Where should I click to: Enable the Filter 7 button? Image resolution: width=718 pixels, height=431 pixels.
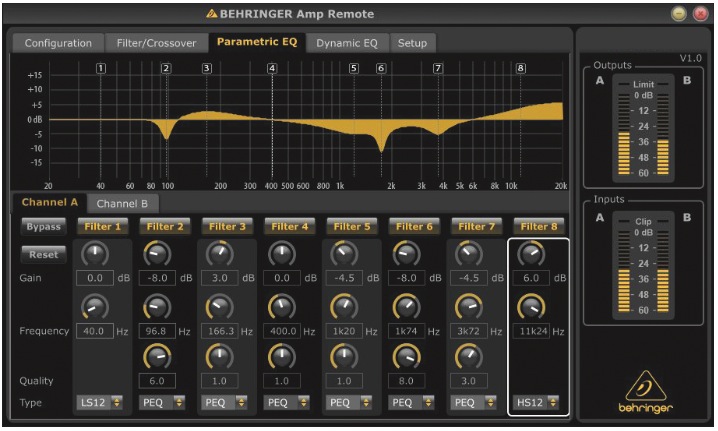pyautogui.click(x=476, y=227)
